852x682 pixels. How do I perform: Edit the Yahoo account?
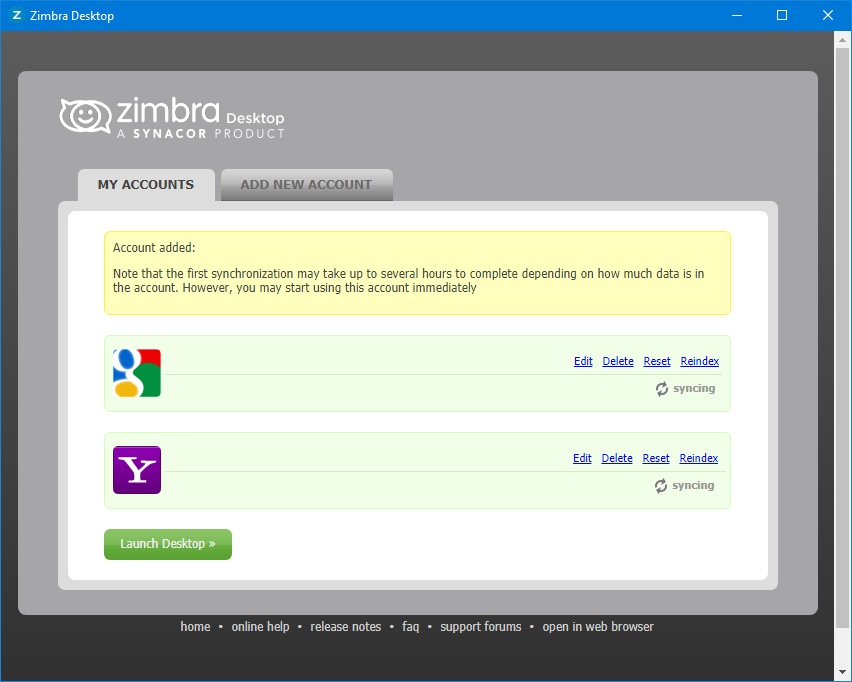(x=582, y=458)
